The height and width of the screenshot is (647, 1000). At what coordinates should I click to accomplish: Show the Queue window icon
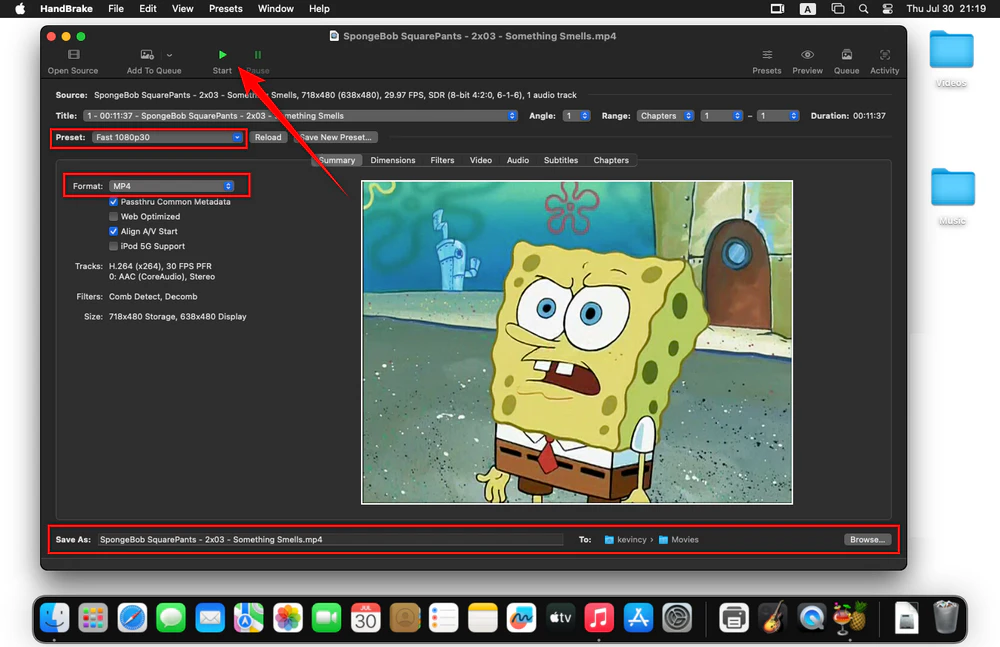point(846,55)
